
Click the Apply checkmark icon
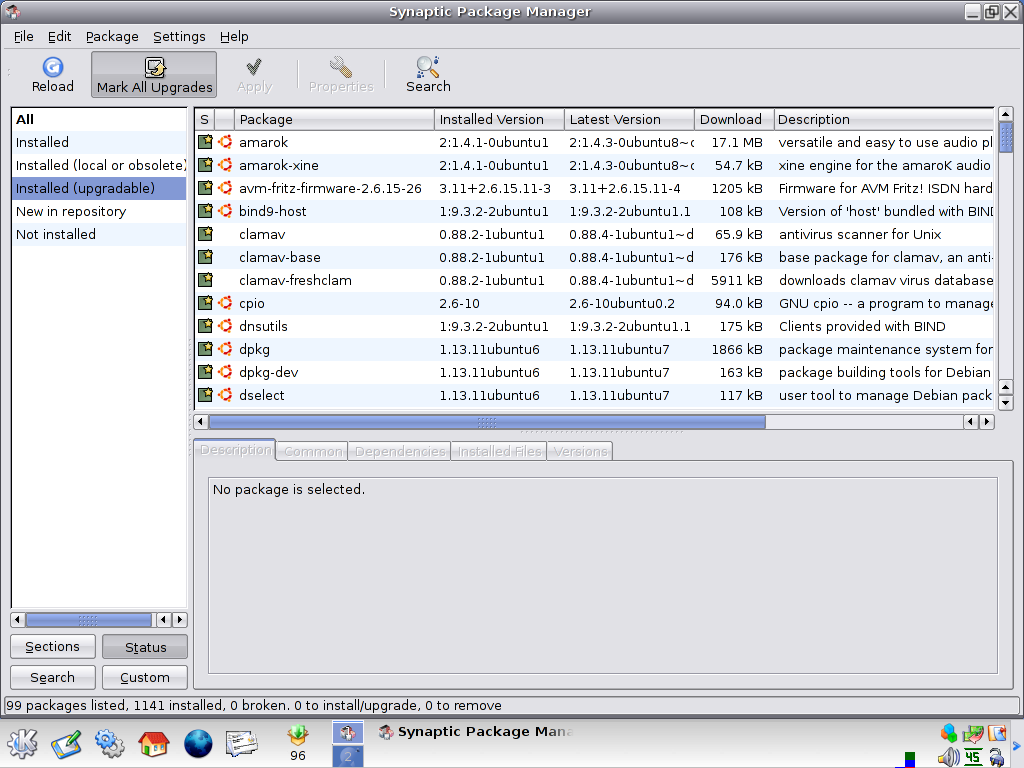pyautogui.click(x=254, y=67)
